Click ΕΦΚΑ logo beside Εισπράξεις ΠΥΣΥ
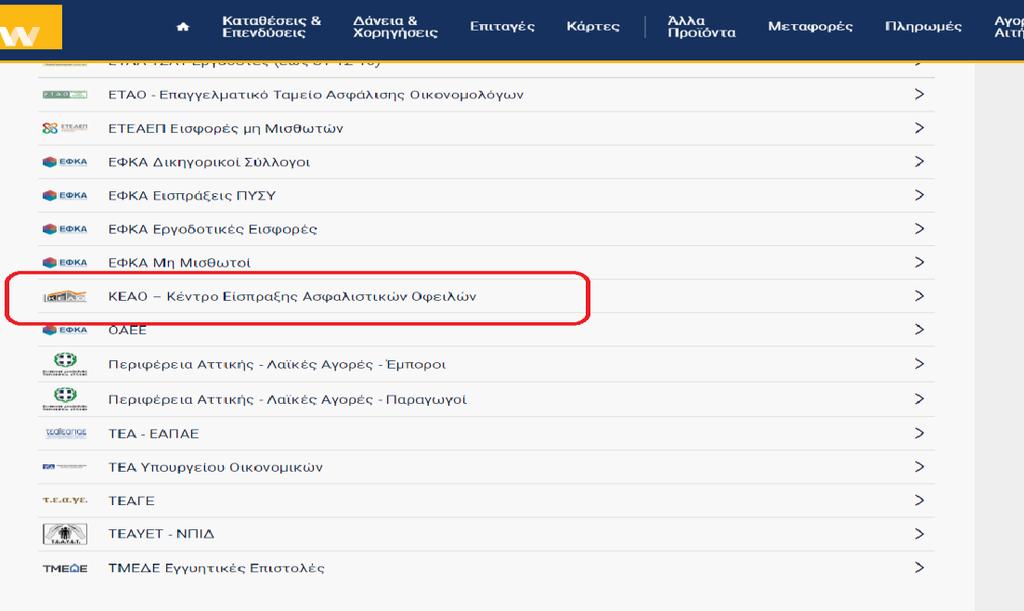The height and width of the screenshot is (611, 1024). coord(65,195)
